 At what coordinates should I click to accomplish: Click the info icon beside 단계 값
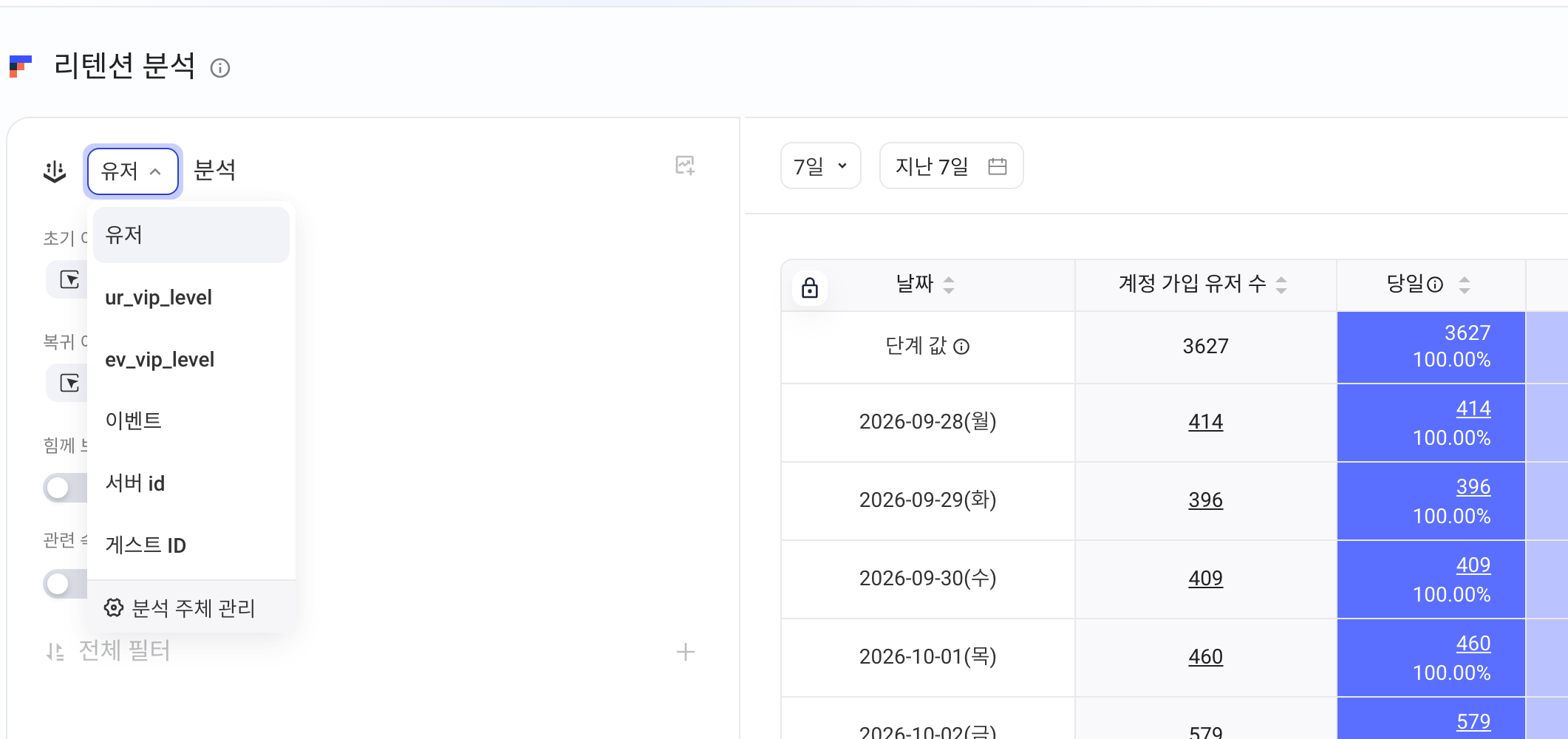coord(961,347)
